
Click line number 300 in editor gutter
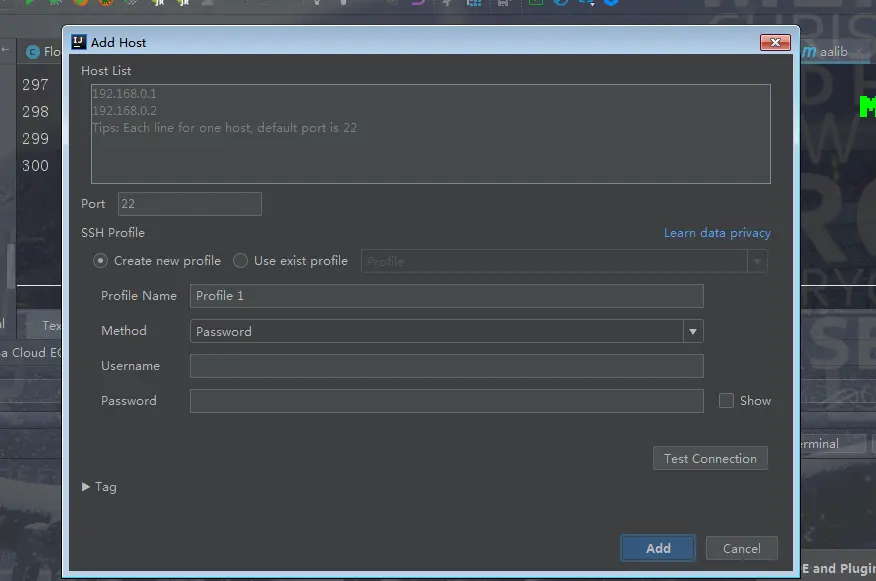coord(35,166)
